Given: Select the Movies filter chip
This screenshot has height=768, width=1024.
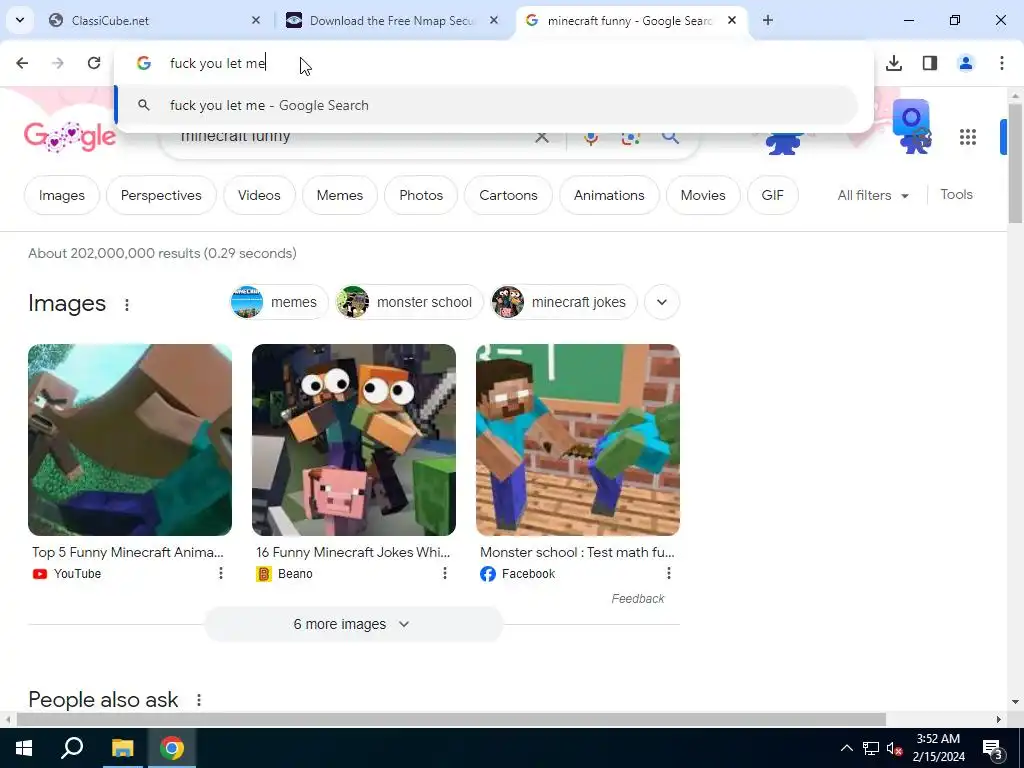Looking at the screenshot, I should (x=703, y=195).
